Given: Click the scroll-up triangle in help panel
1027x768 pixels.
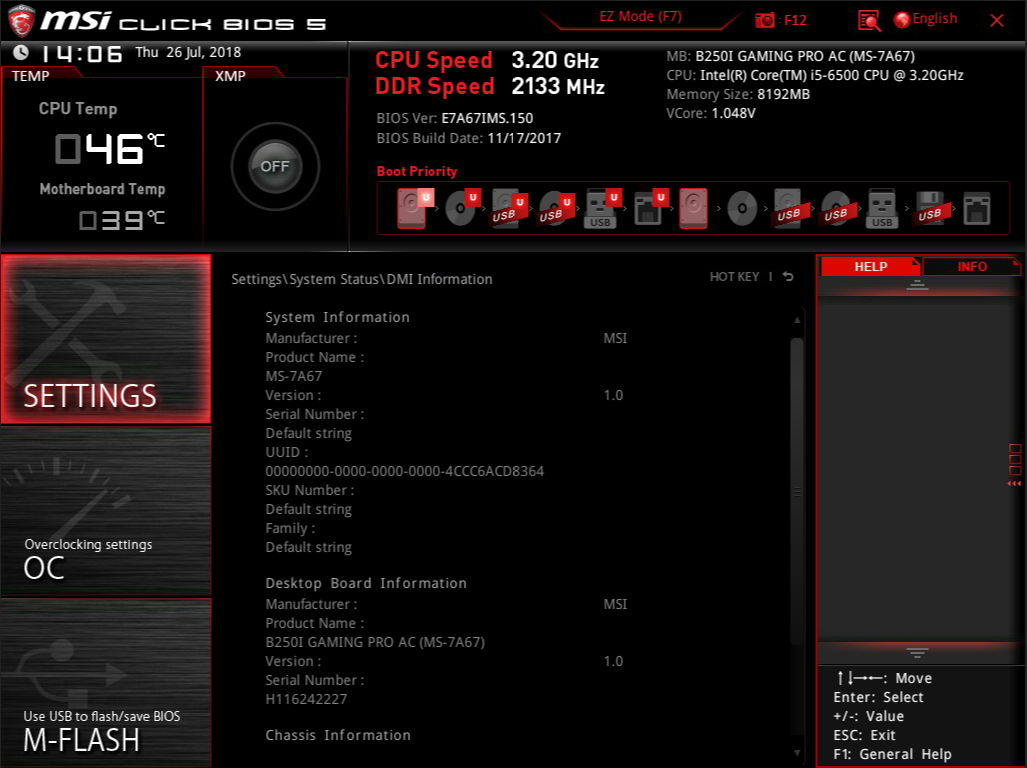Looking at the screenshot, I should click(918, 285).
